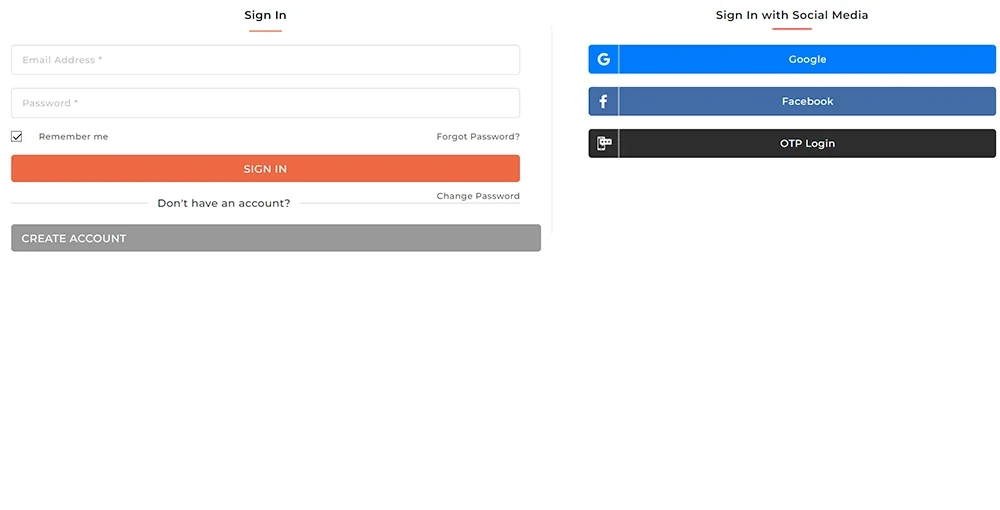Click the underline below Social Media heading
This screenshot has height=510, width=1000.
tap(791, 29)
